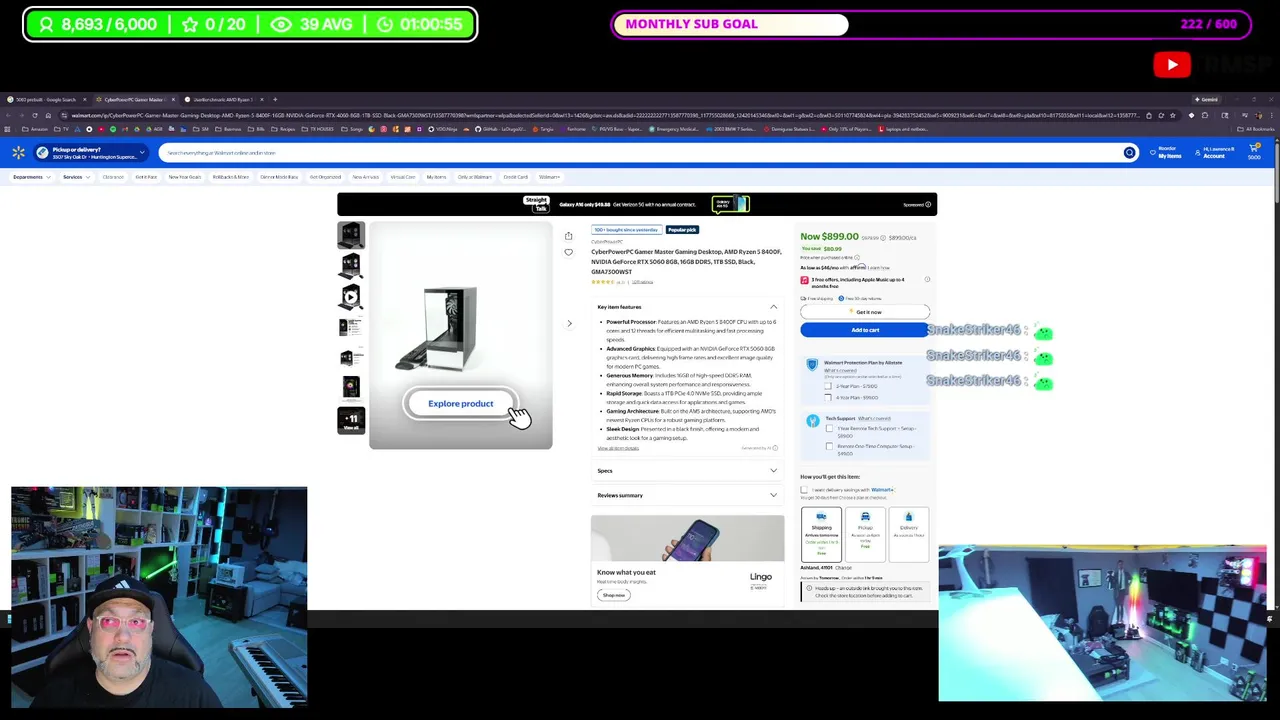Image resolution: width=1280 pixels, height=720 pixels.
Task: Open the Walmart+ nav item
Action: click(x=549, y=177)
